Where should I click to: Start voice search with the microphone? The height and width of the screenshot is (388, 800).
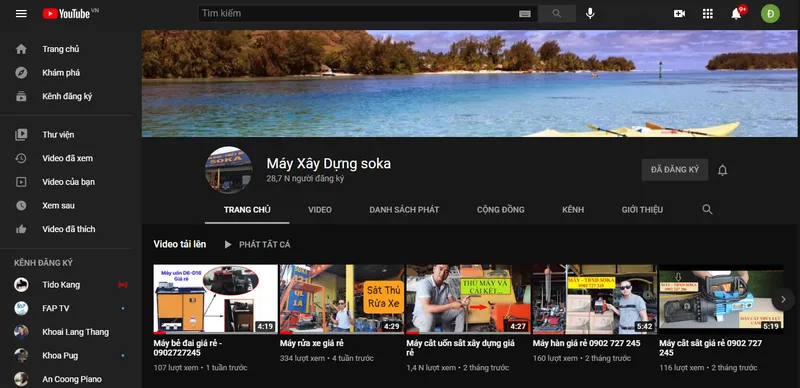coord(590,14)
